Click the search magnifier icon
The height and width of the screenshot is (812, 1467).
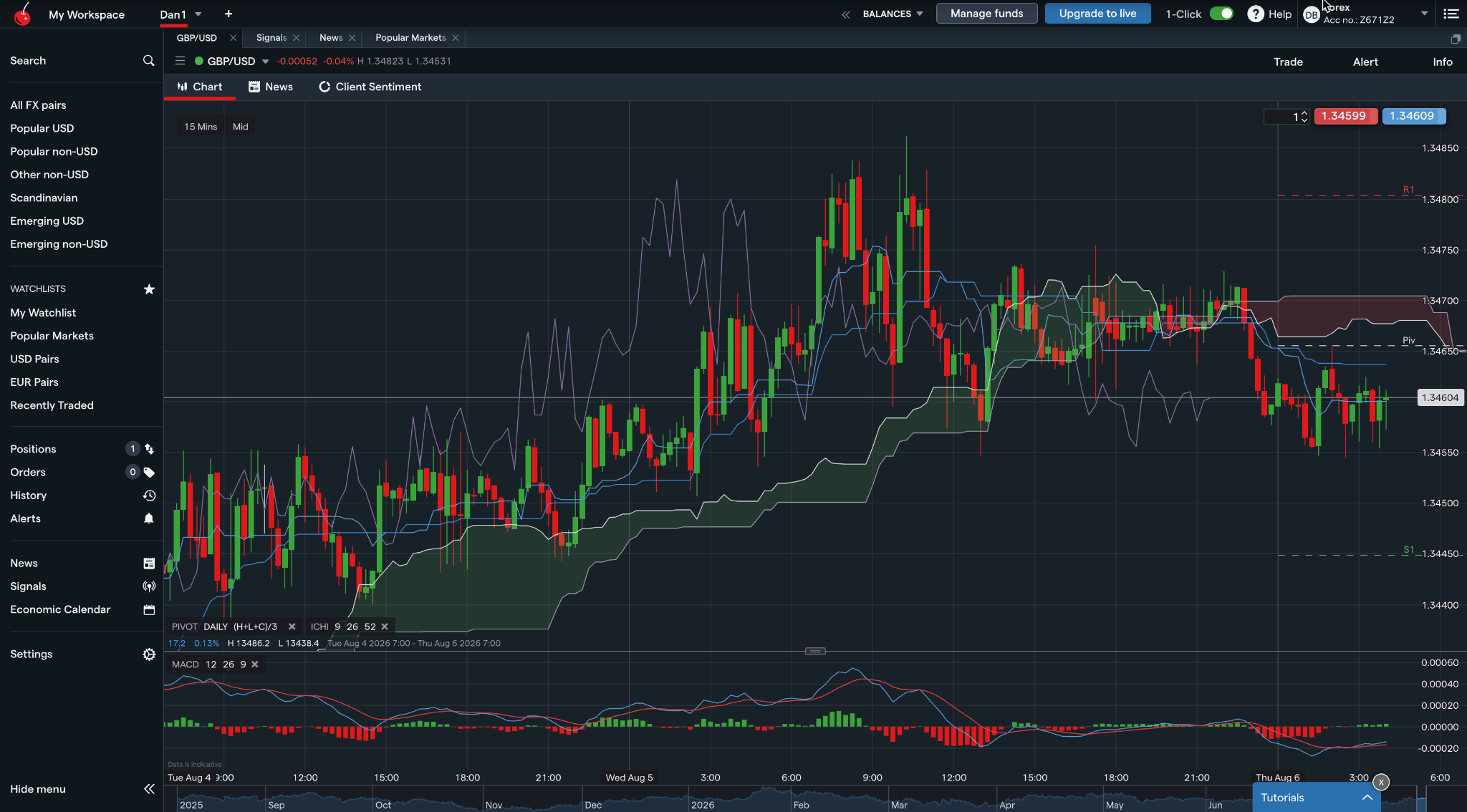tap(148, 61)
